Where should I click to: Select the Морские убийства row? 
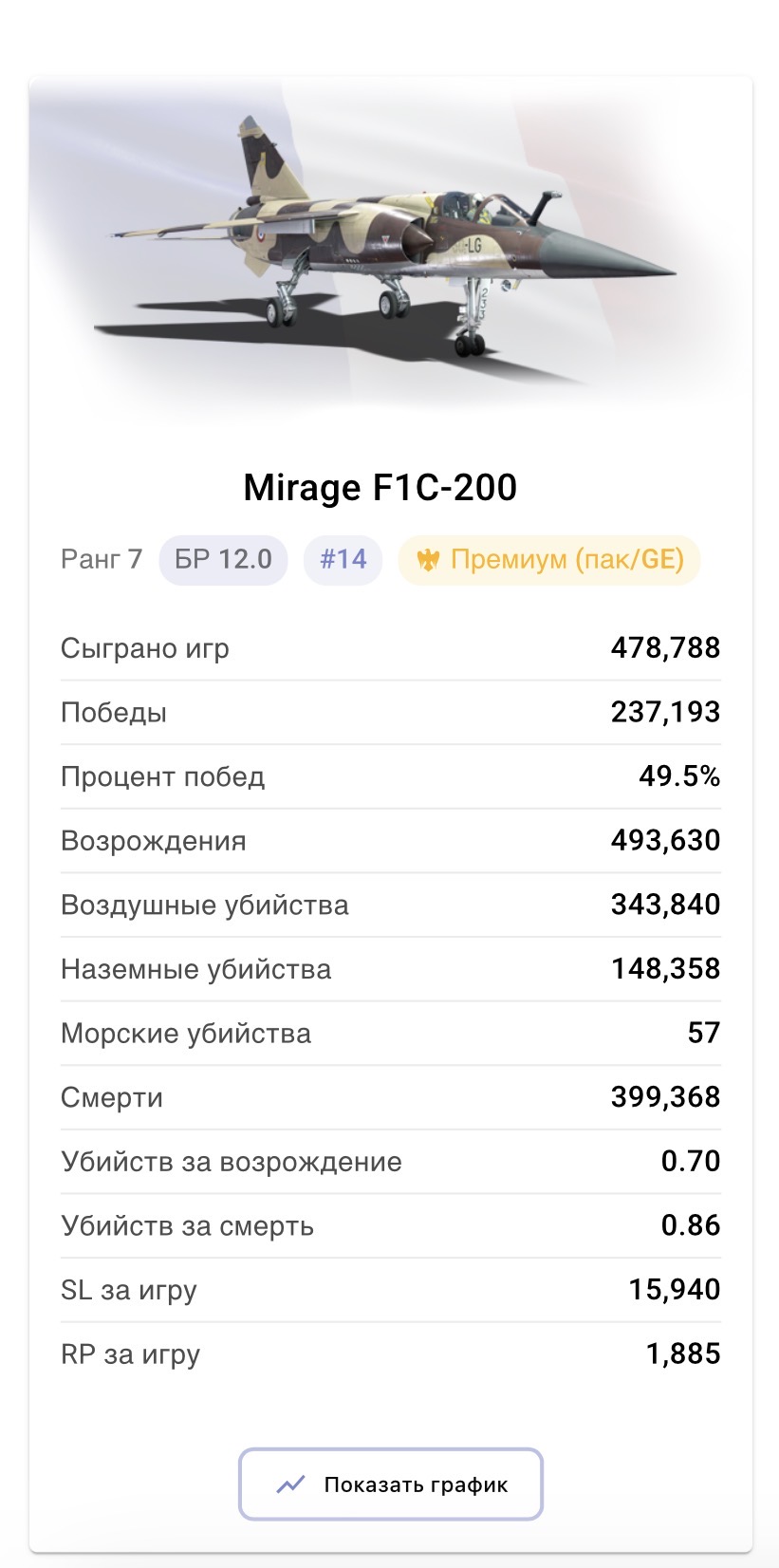coord(390,1033)
